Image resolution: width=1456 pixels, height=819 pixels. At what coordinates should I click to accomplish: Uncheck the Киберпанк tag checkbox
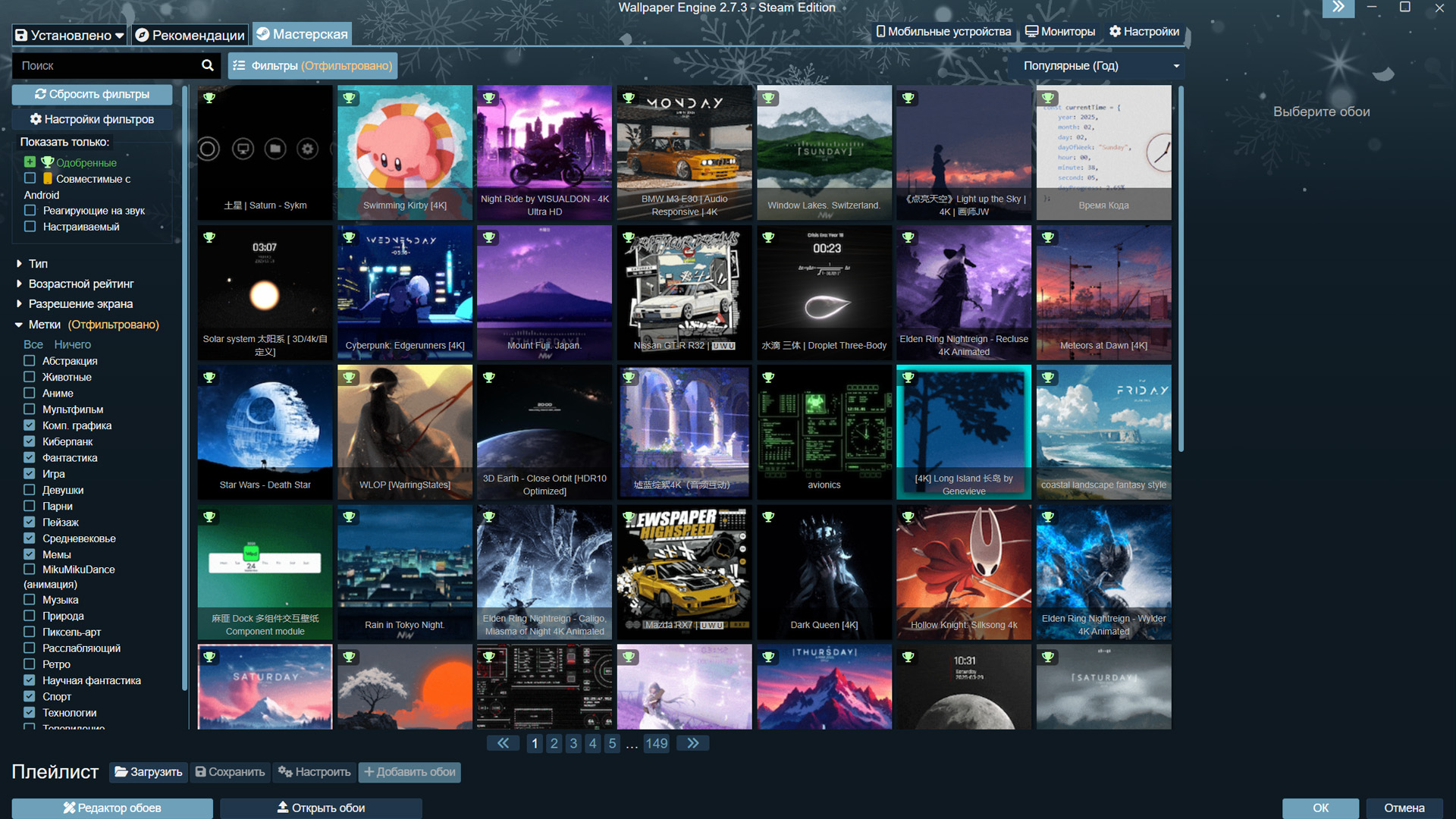[30, 441]
